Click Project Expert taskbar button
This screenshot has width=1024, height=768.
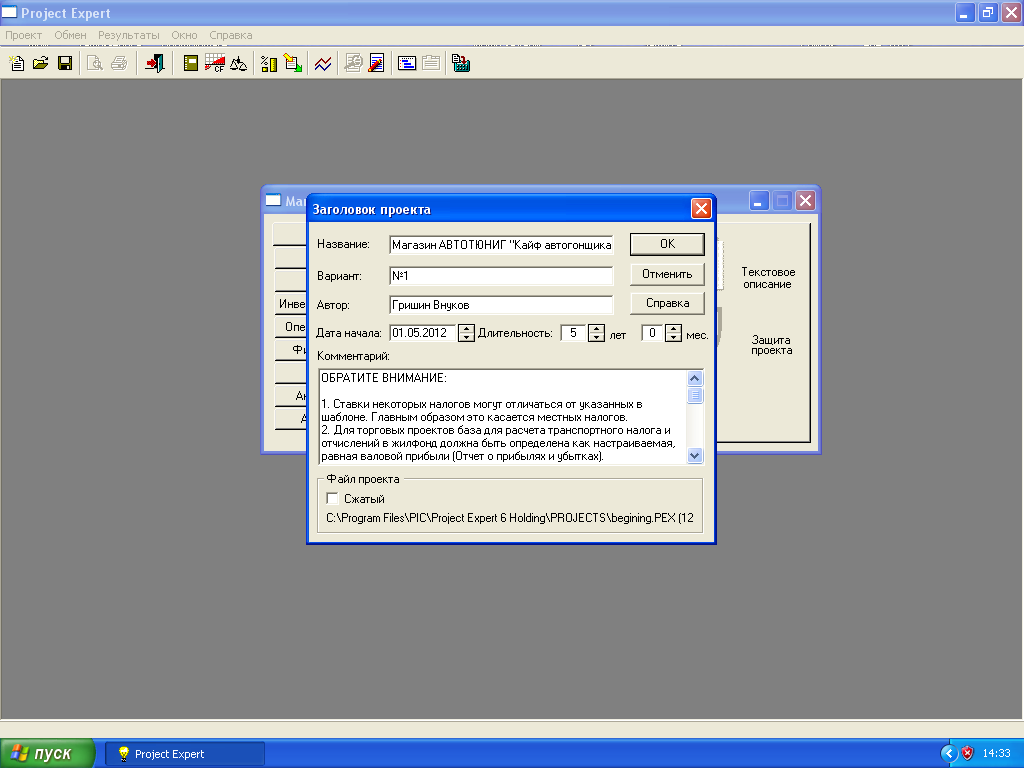pos(185,754)
